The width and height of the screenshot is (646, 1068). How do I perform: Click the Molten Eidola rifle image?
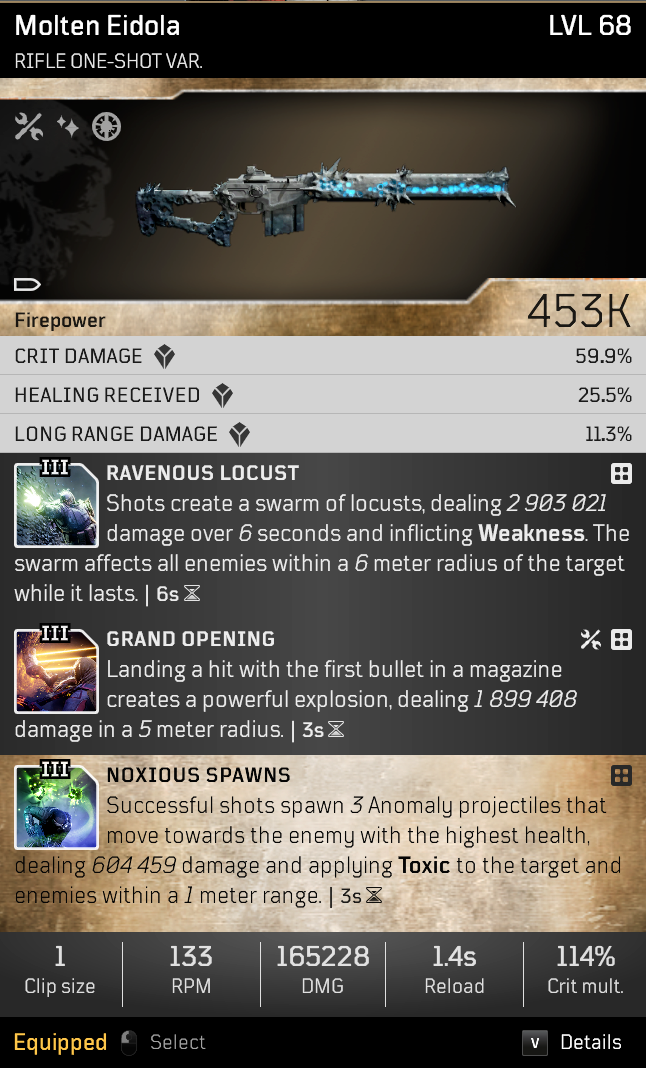[x=326, y=201]
